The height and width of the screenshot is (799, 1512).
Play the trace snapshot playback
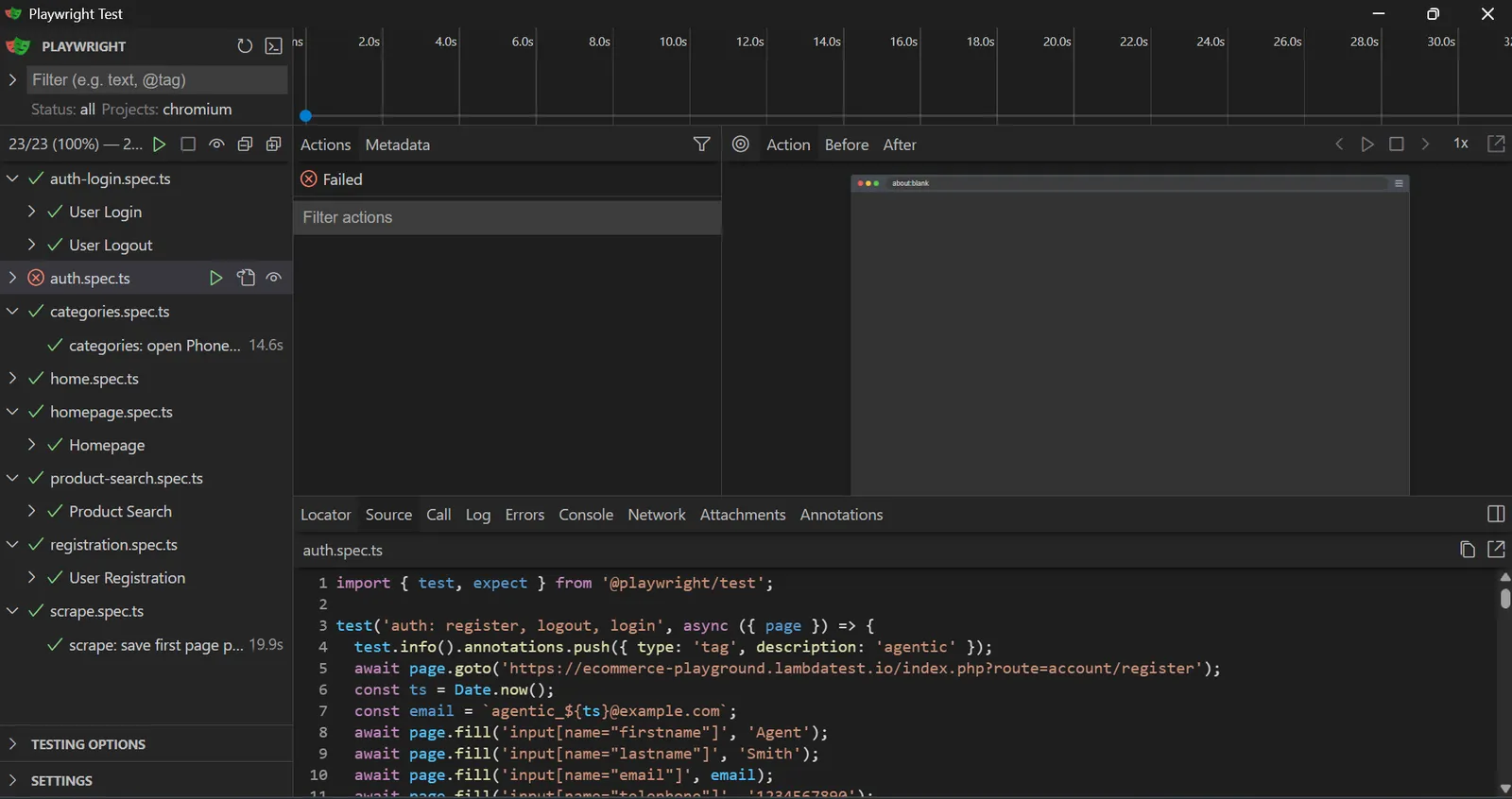click(1367, 144)
